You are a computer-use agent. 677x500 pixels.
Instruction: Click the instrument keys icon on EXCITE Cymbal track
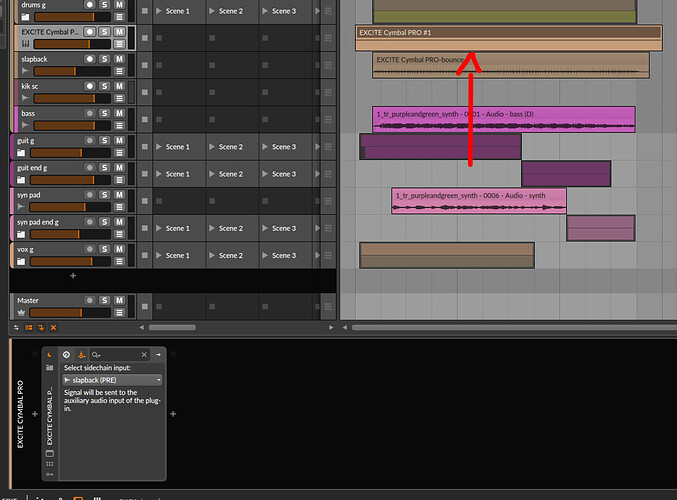[25, 44]
